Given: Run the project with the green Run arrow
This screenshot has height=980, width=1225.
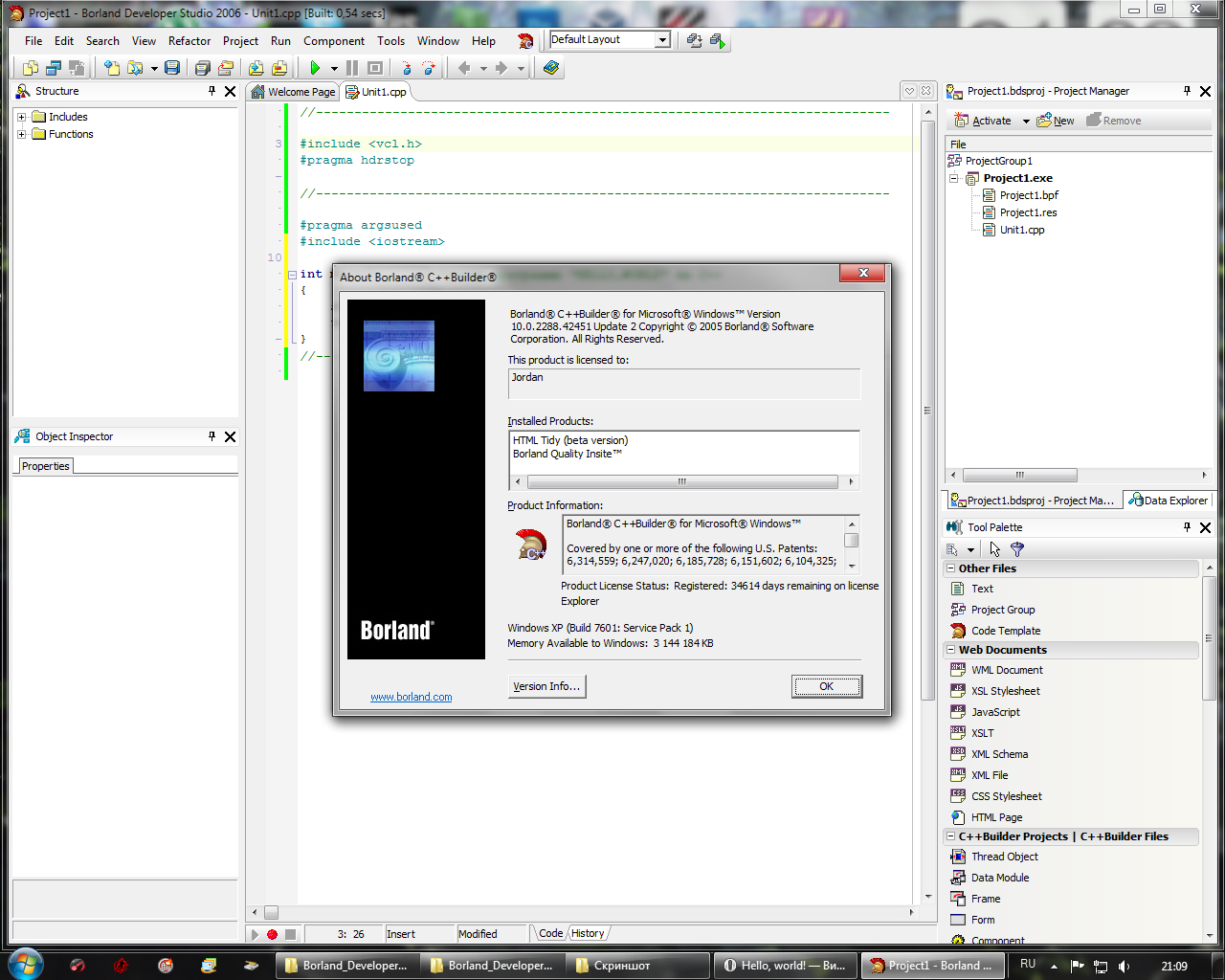Looking at the screenshot, I should [x=316, y=68].
